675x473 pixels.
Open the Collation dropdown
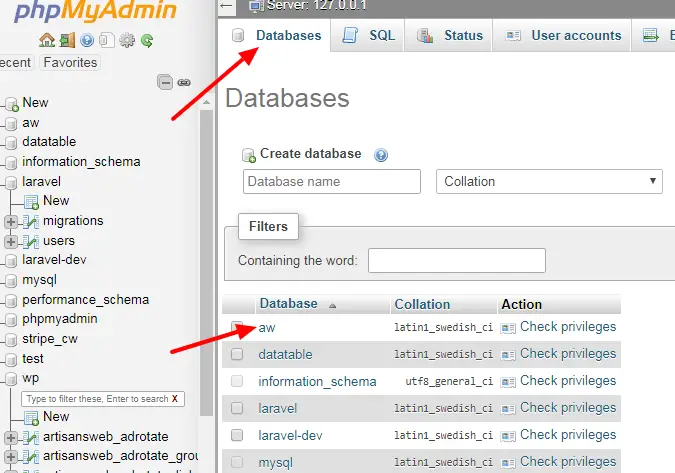[x=549, y=181]
